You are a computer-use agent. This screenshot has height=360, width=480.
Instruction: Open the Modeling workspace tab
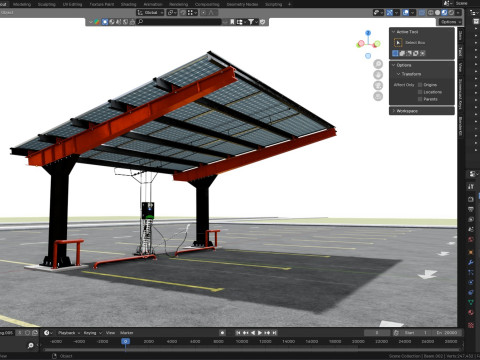tap(22, 4)
